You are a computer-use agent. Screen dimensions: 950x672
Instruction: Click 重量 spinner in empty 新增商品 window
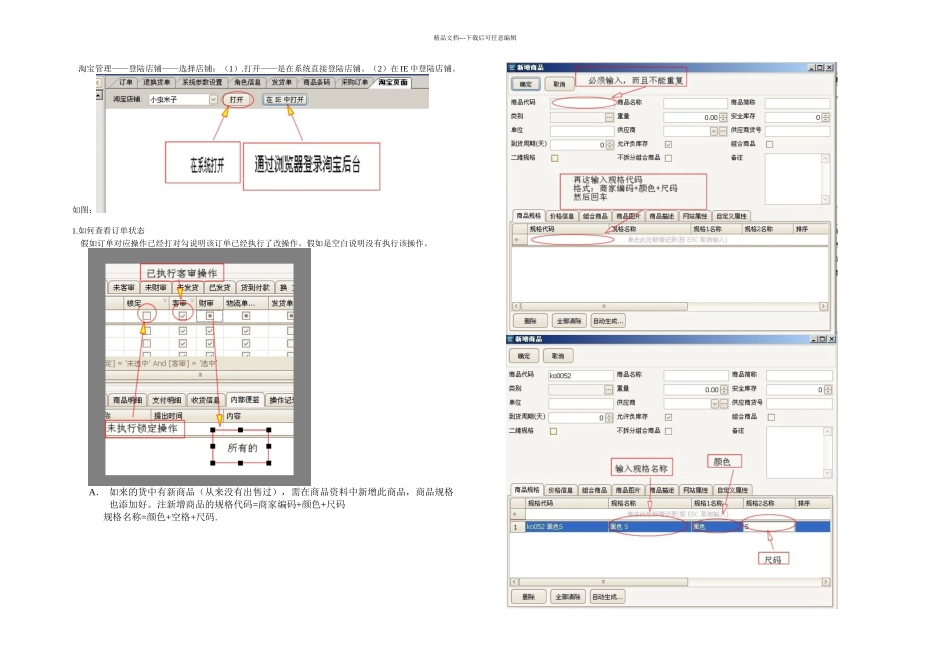723,117
